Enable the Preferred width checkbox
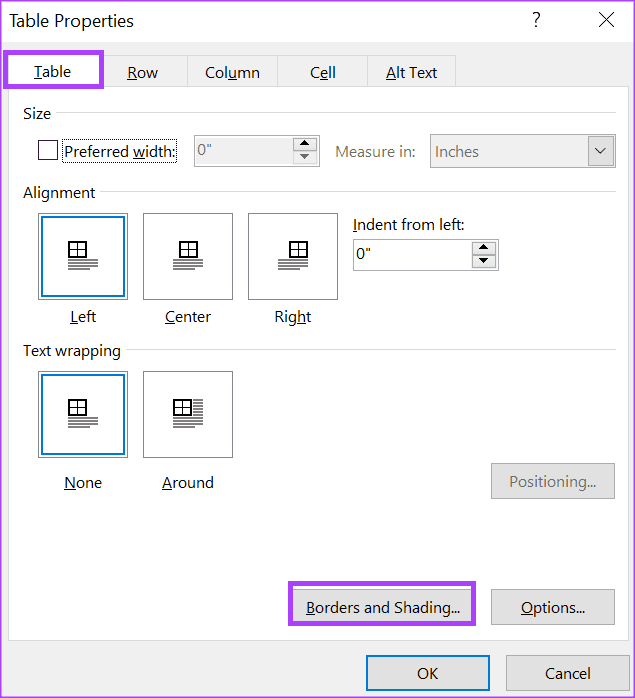Image resolution: width=635 pixels, height=698 pixels. coord(48,150)
